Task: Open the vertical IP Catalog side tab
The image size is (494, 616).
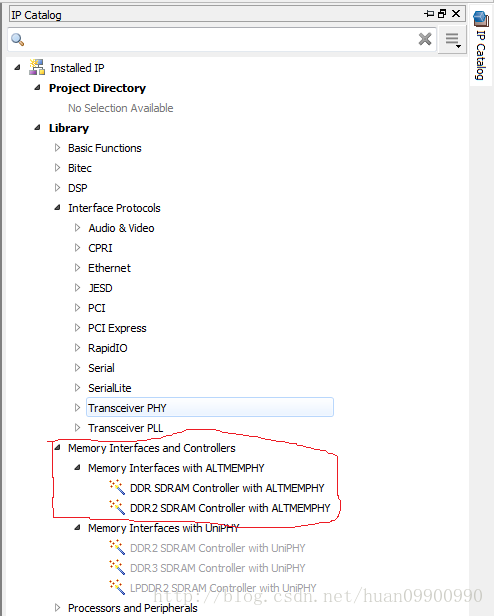Action: [481, 45]
